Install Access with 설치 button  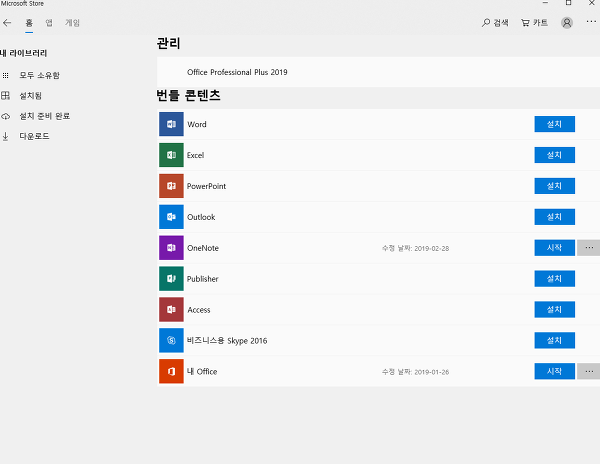(554, 309)
